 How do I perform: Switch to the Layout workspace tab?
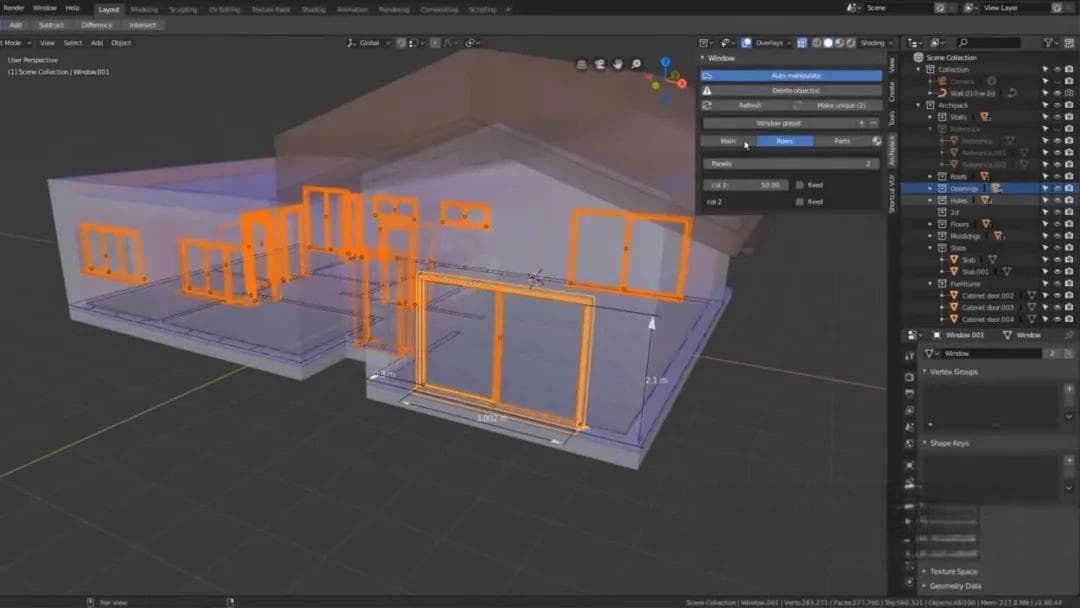click(x=109, y=10)
